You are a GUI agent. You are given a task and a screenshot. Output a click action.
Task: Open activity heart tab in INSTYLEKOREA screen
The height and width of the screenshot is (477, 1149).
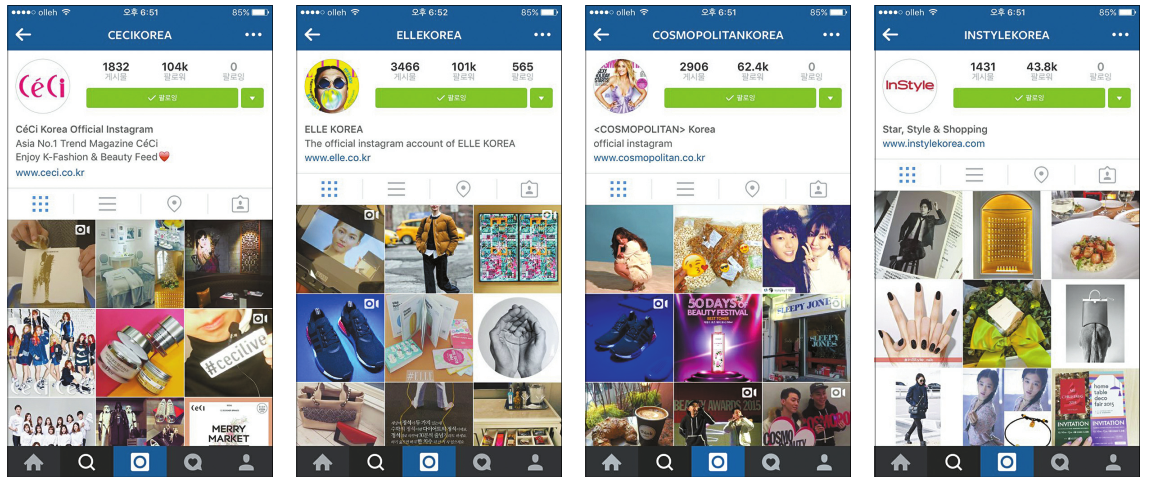coord(1060,462)
